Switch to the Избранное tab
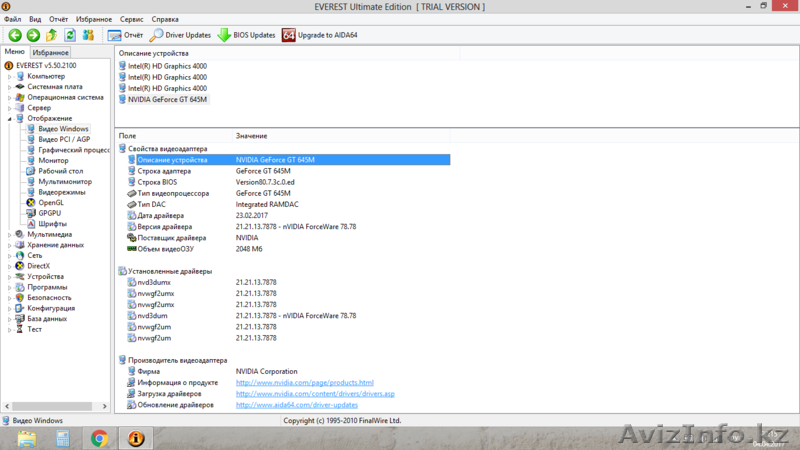 (50, 52)
